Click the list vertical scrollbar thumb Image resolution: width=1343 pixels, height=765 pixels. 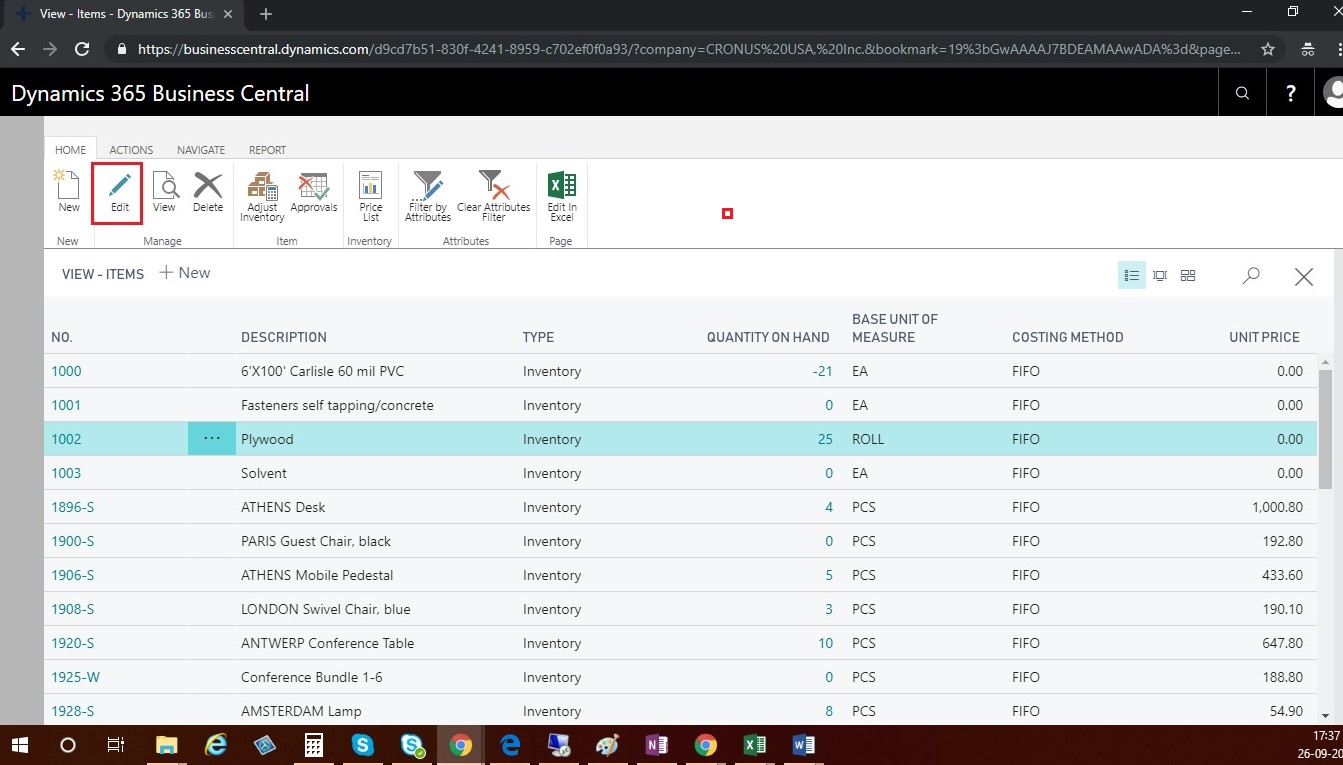click(1327, 430)
